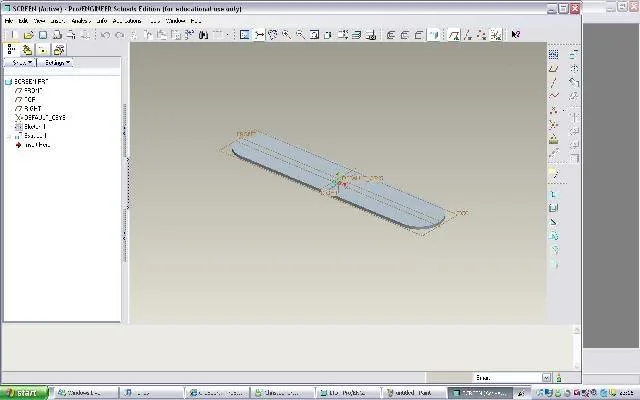Open the selection filter dropdown at bottom

tap(547, 378)
